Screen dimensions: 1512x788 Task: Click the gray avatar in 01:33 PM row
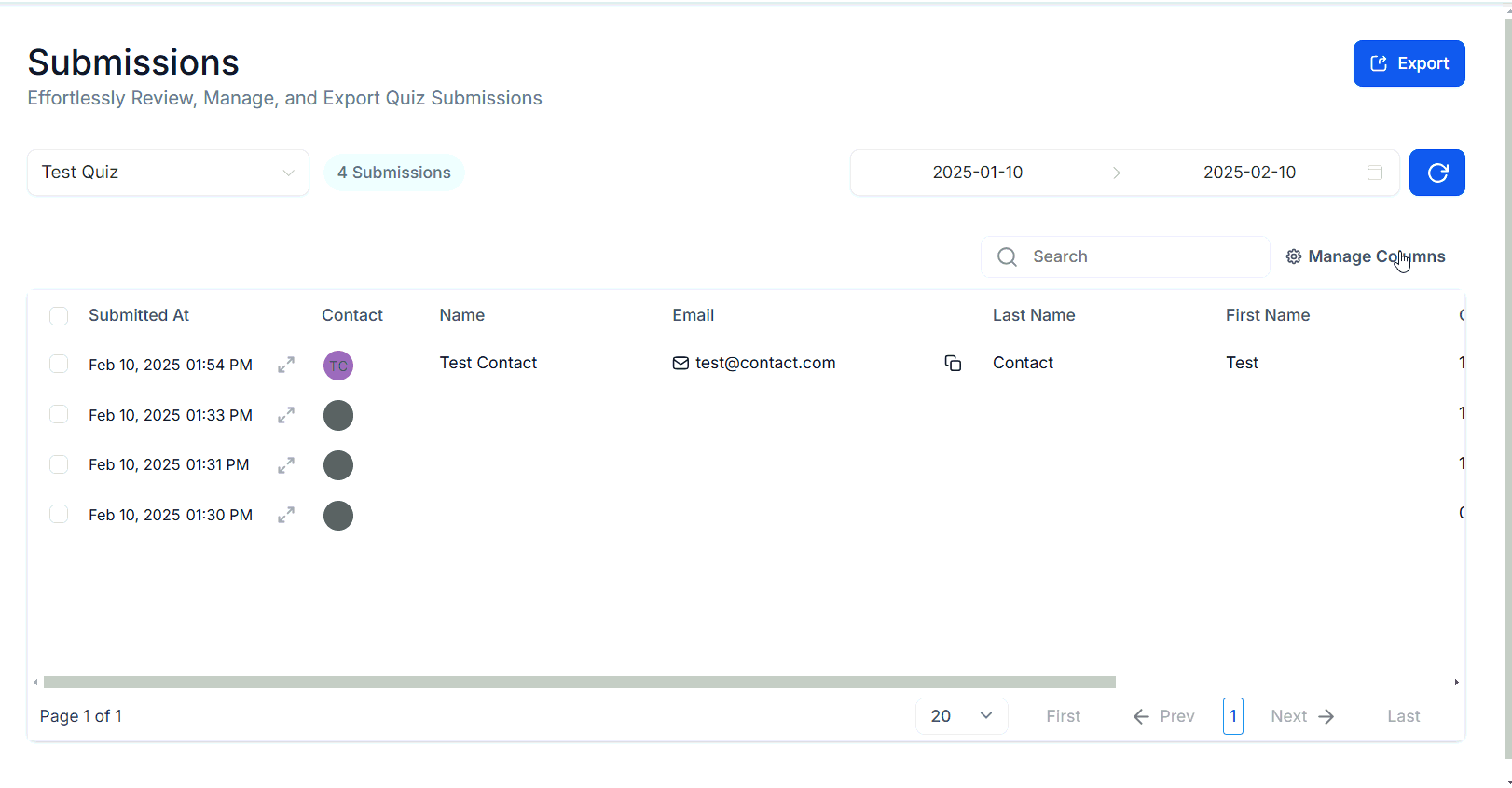[x=338, y=415]
